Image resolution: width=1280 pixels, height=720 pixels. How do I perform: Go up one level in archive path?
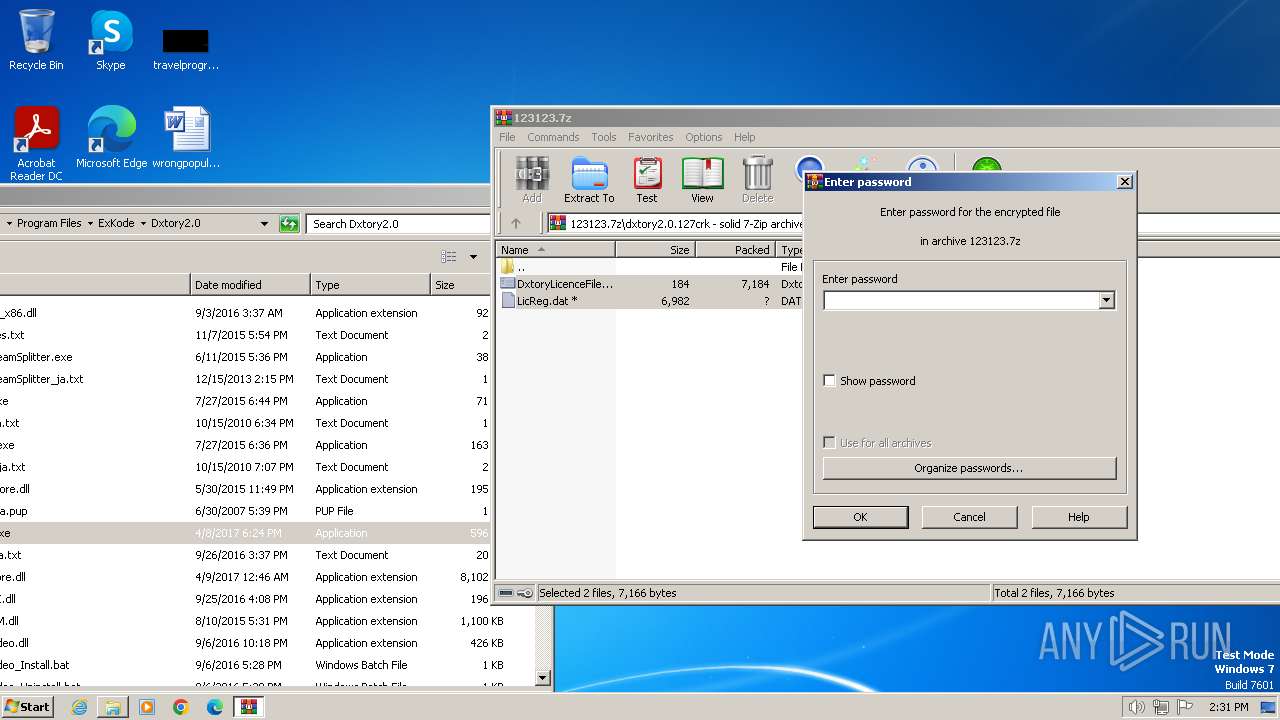point(516,224)
